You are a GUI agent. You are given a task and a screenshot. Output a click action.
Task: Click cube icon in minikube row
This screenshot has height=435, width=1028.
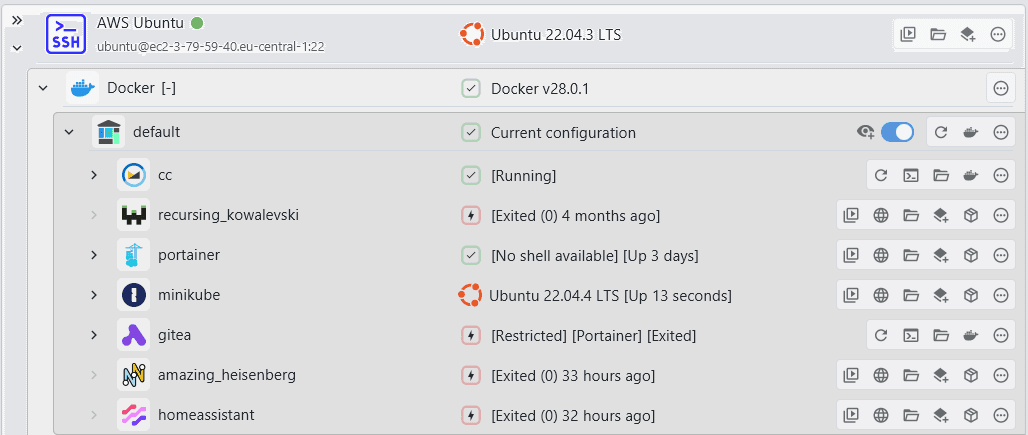tap(970, 295)
